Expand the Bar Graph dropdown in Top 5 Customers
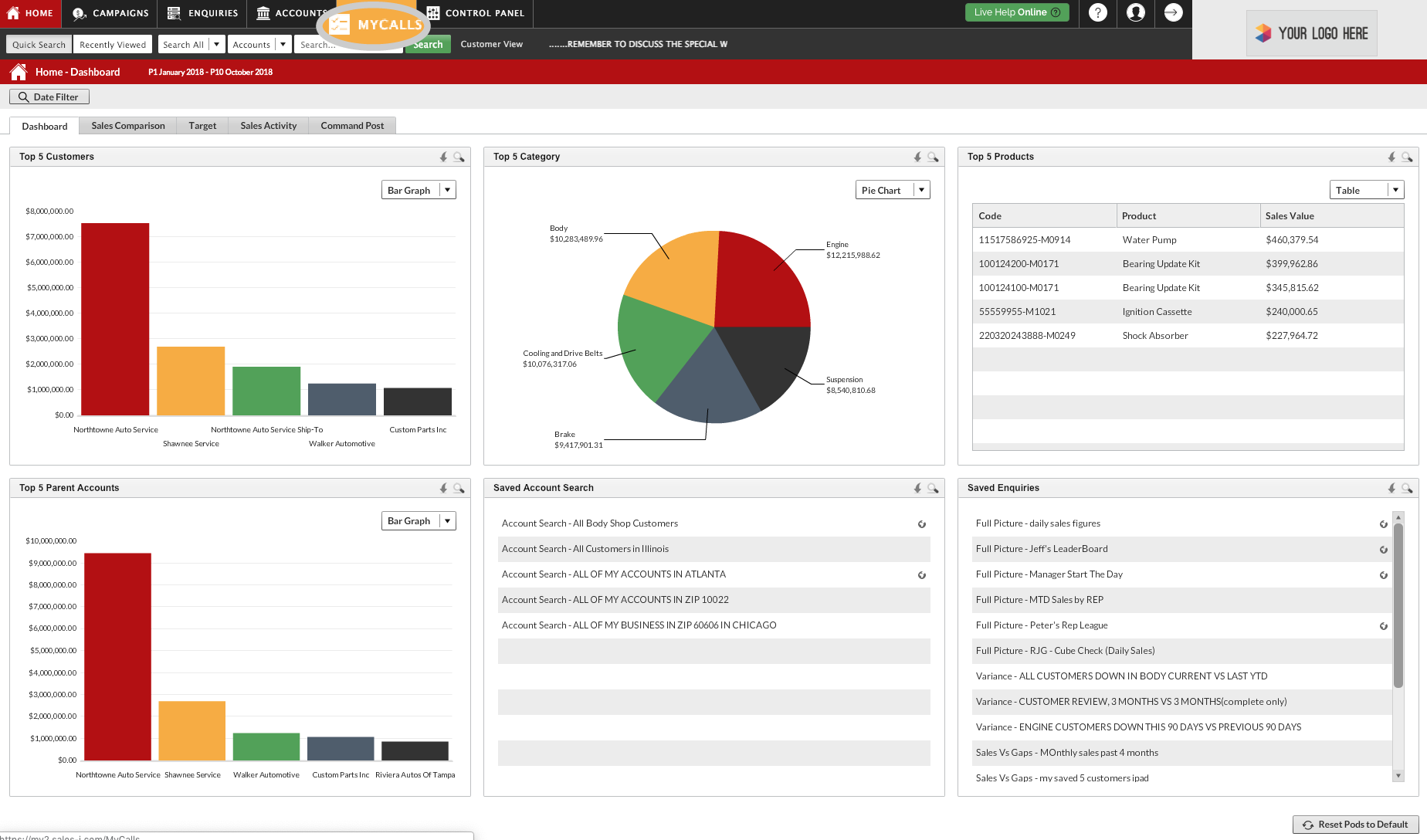This screenshot has width=1427, height=840. (x=447, y=190)
